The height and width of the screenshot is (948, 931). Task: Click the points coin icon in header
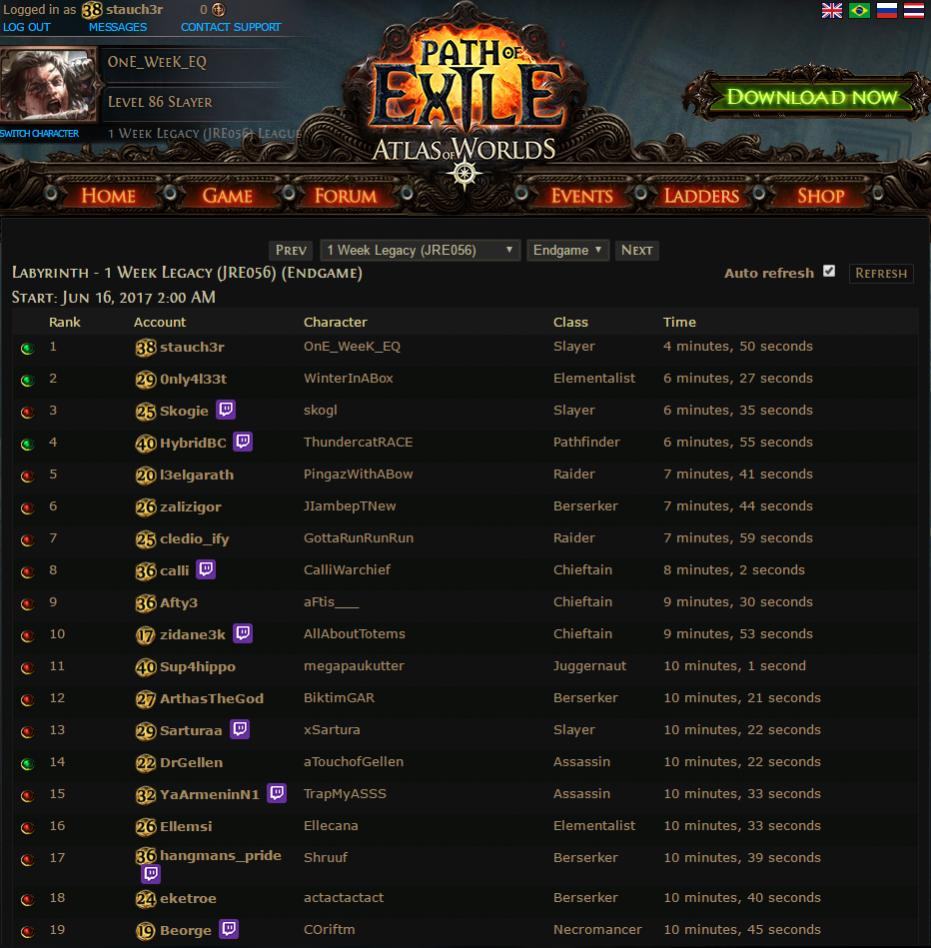[x=218, y=10]
